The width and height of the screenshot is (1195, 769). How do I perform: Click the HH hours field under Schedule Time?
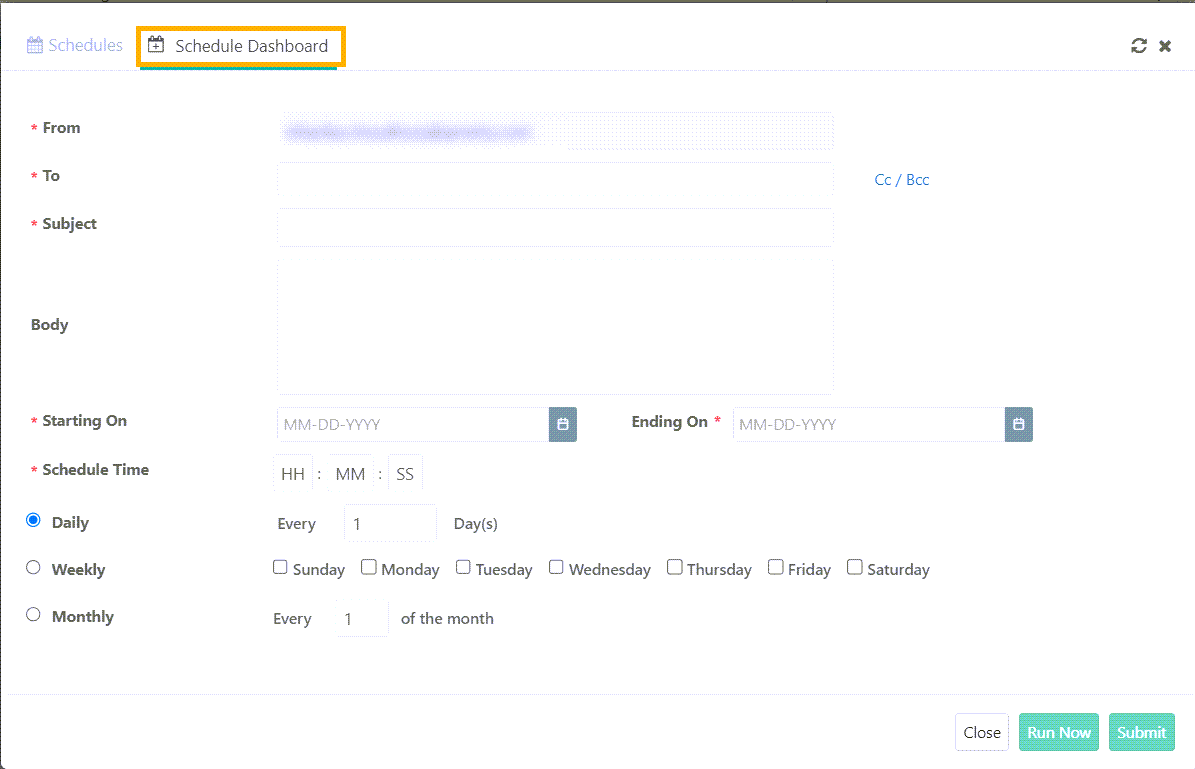tap(293, 472)
